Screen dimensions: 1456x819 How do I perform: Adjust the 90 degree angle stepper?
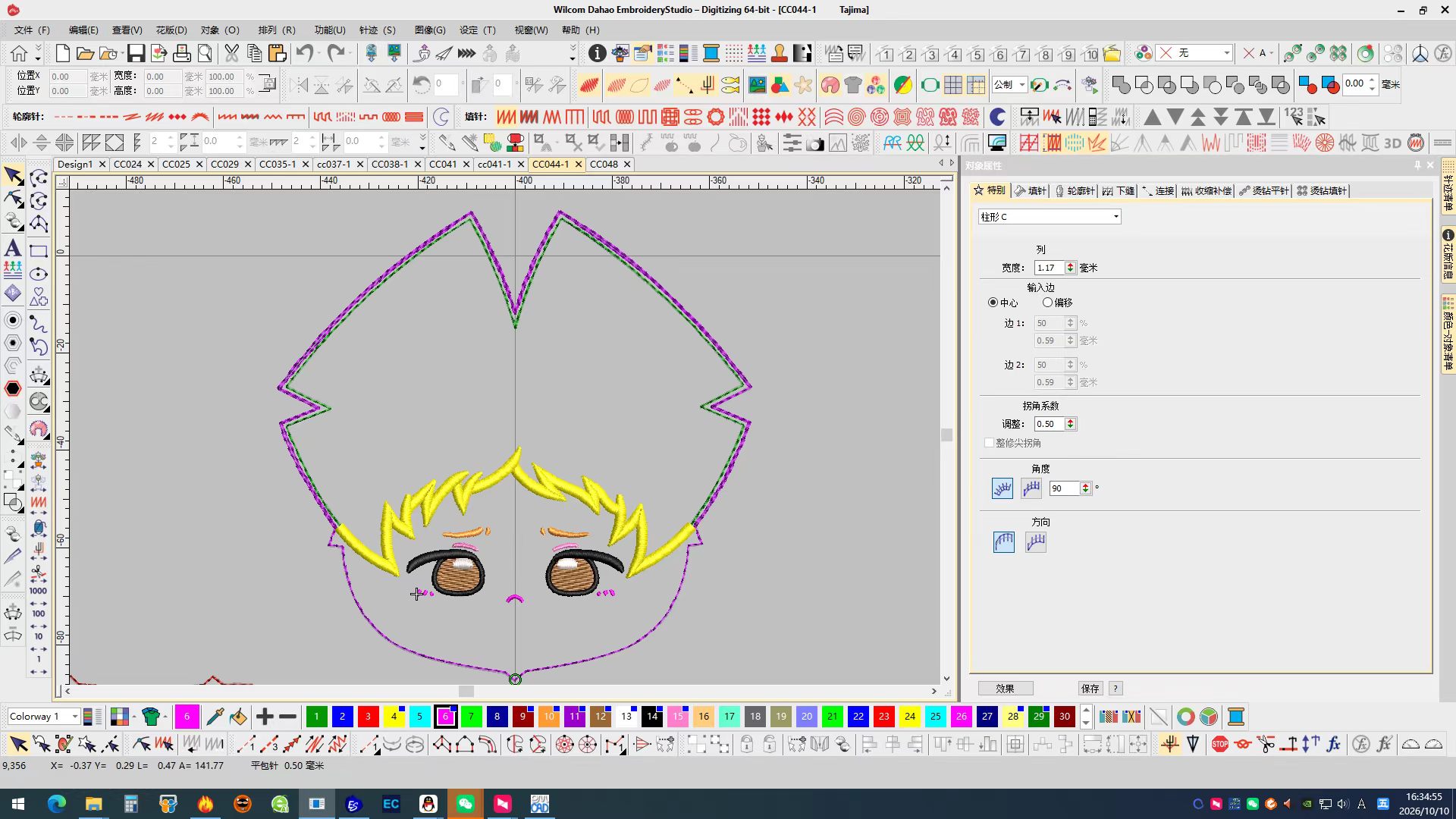point(1085,488)
